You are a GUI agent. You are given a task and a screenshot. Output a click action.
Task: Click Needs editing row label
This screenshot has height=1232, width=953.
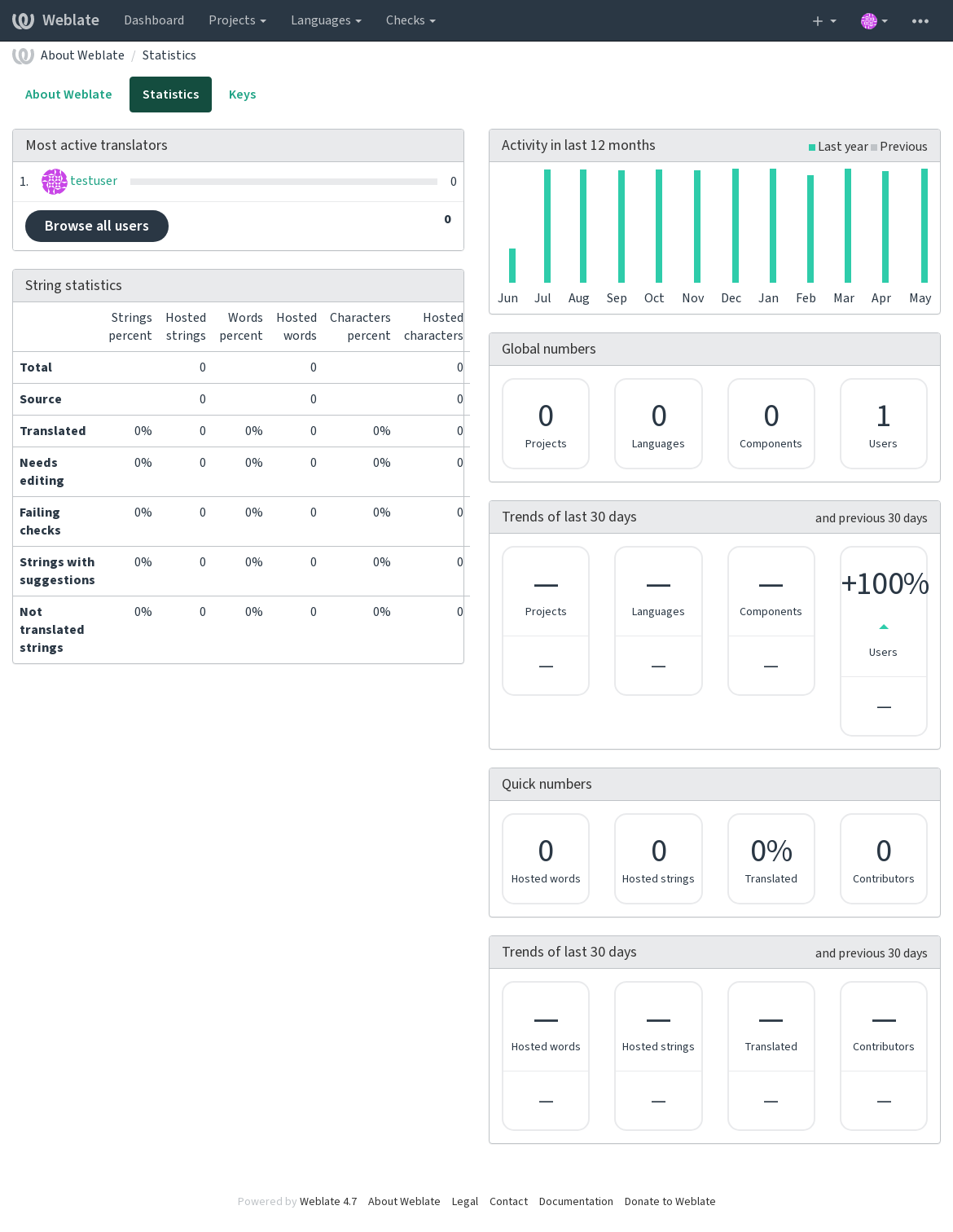coord(42,472)
